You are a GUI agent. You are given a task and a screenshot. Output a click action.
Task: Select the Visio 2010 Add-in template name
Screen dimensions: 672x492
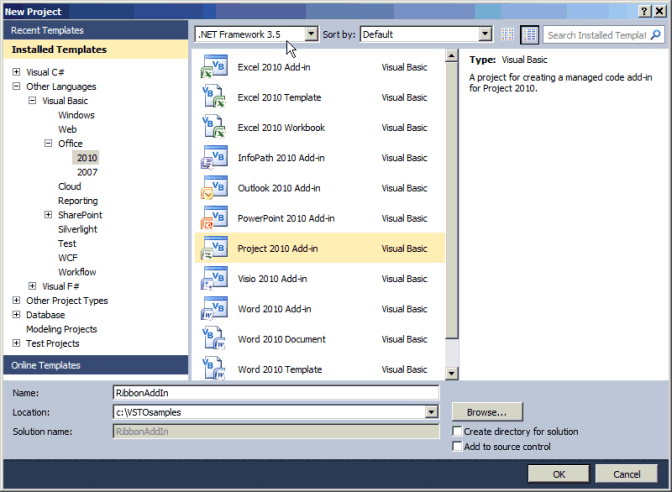pos(272,279)
